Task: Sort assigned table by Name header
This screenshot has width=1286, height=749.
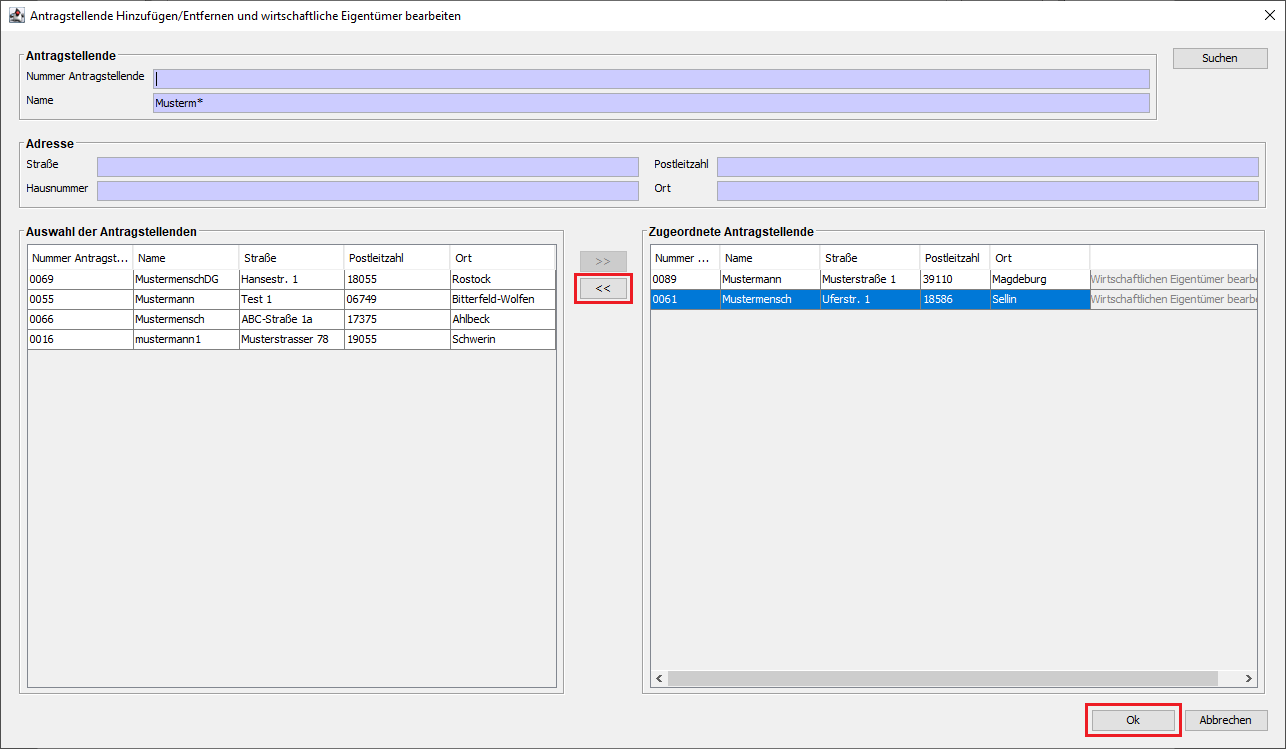Action: tap(770, 258)
